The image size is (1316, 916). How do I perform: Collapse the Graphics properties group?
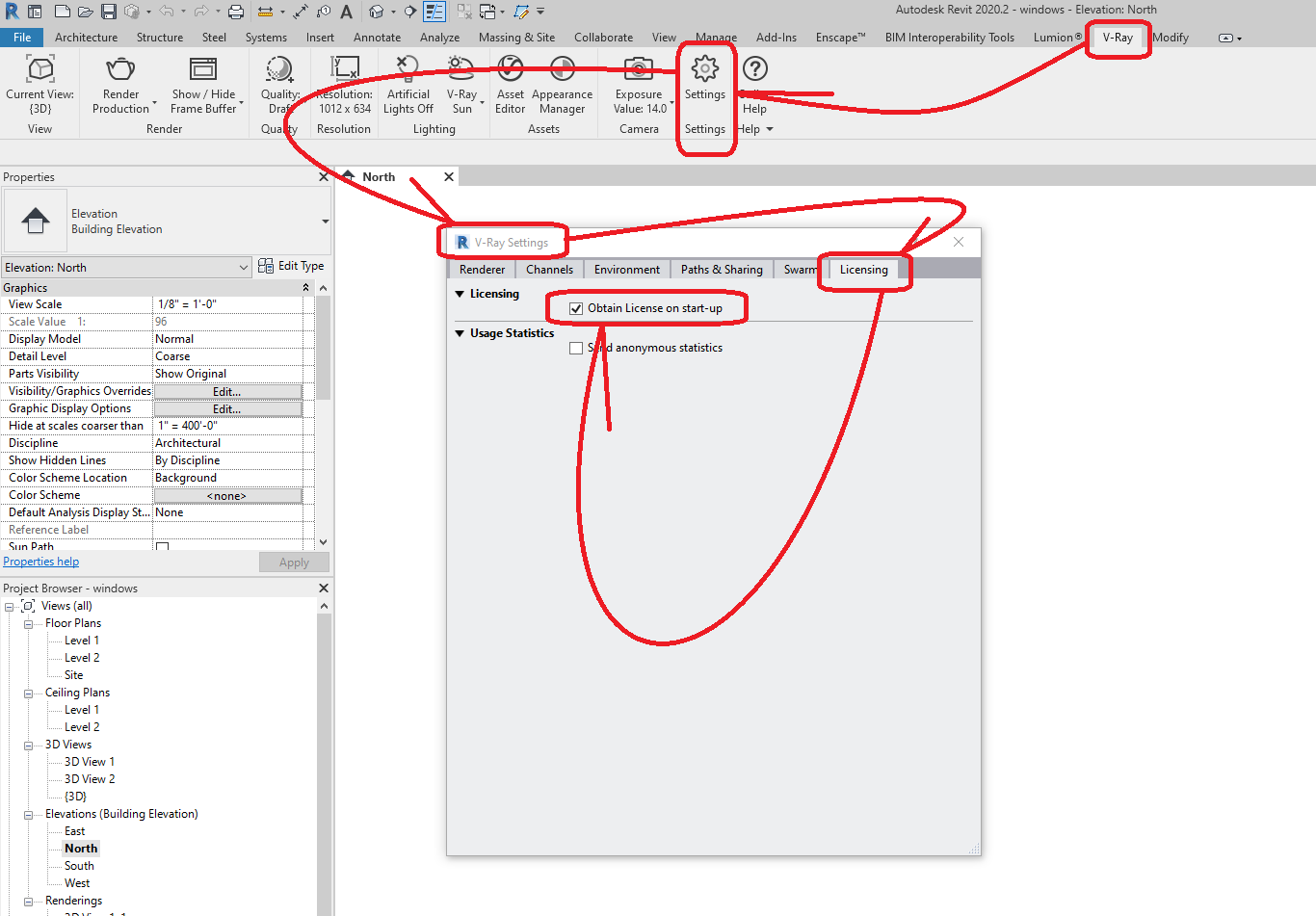306,288
